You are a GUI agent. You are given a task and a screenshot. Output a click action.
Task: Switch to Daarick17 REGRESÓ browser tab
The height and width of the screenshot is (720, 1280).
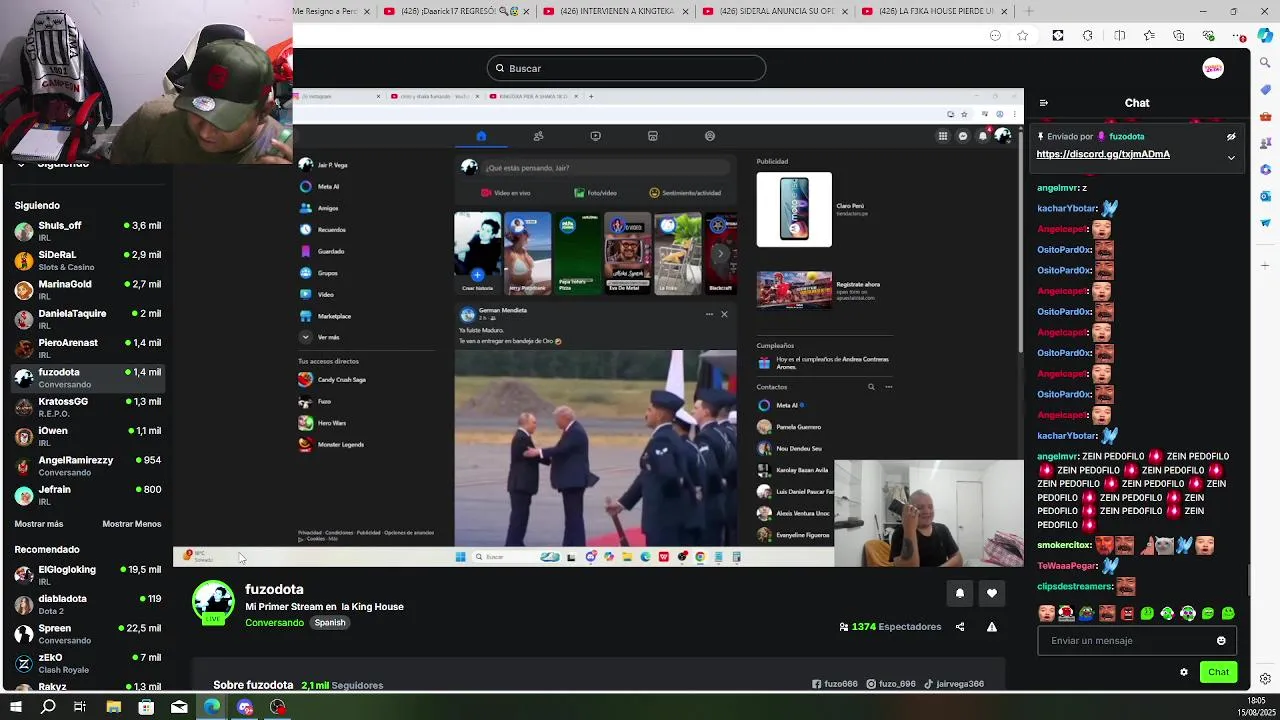coord(456,11)
